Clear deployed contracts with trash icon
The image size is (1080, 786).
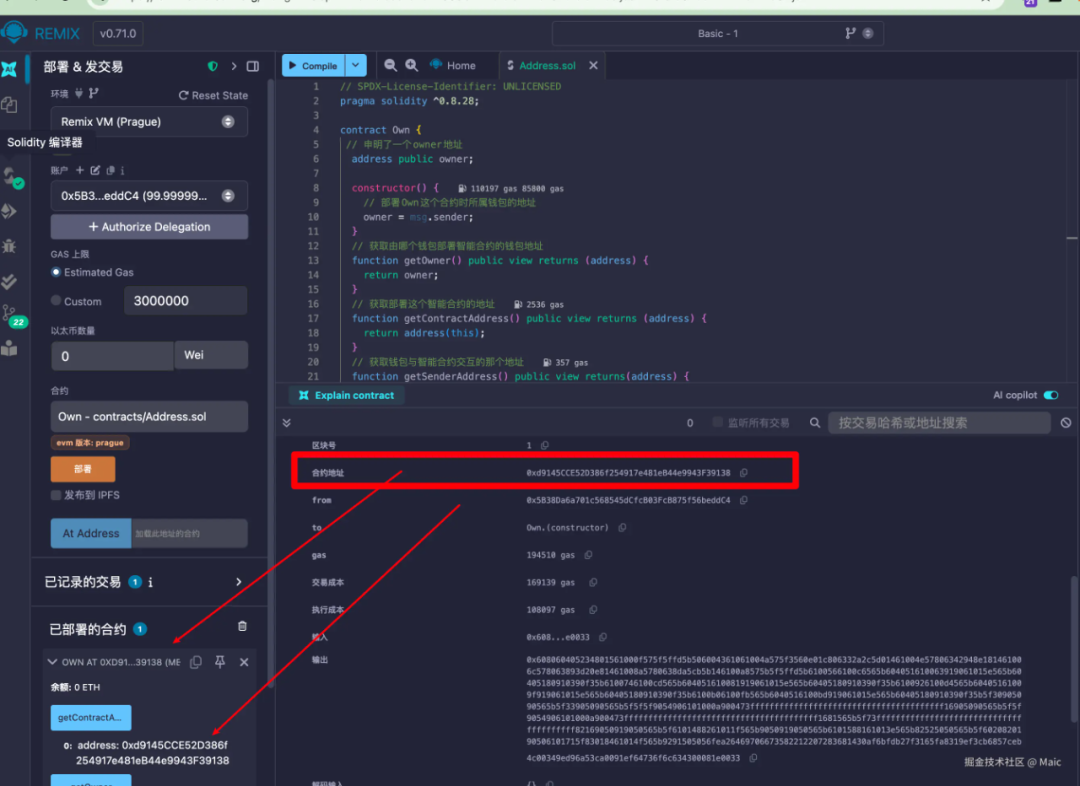(242, 626)
